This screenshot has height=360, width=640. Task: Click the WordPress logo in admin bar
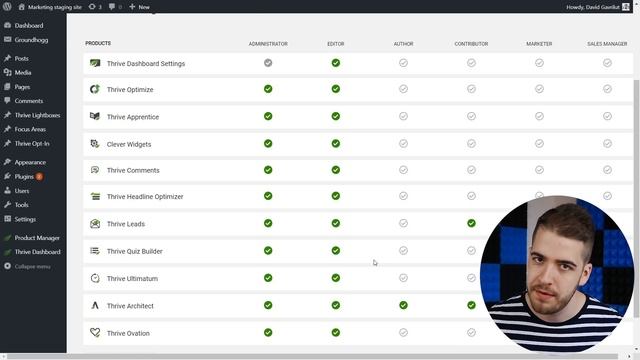coord(7,7)
